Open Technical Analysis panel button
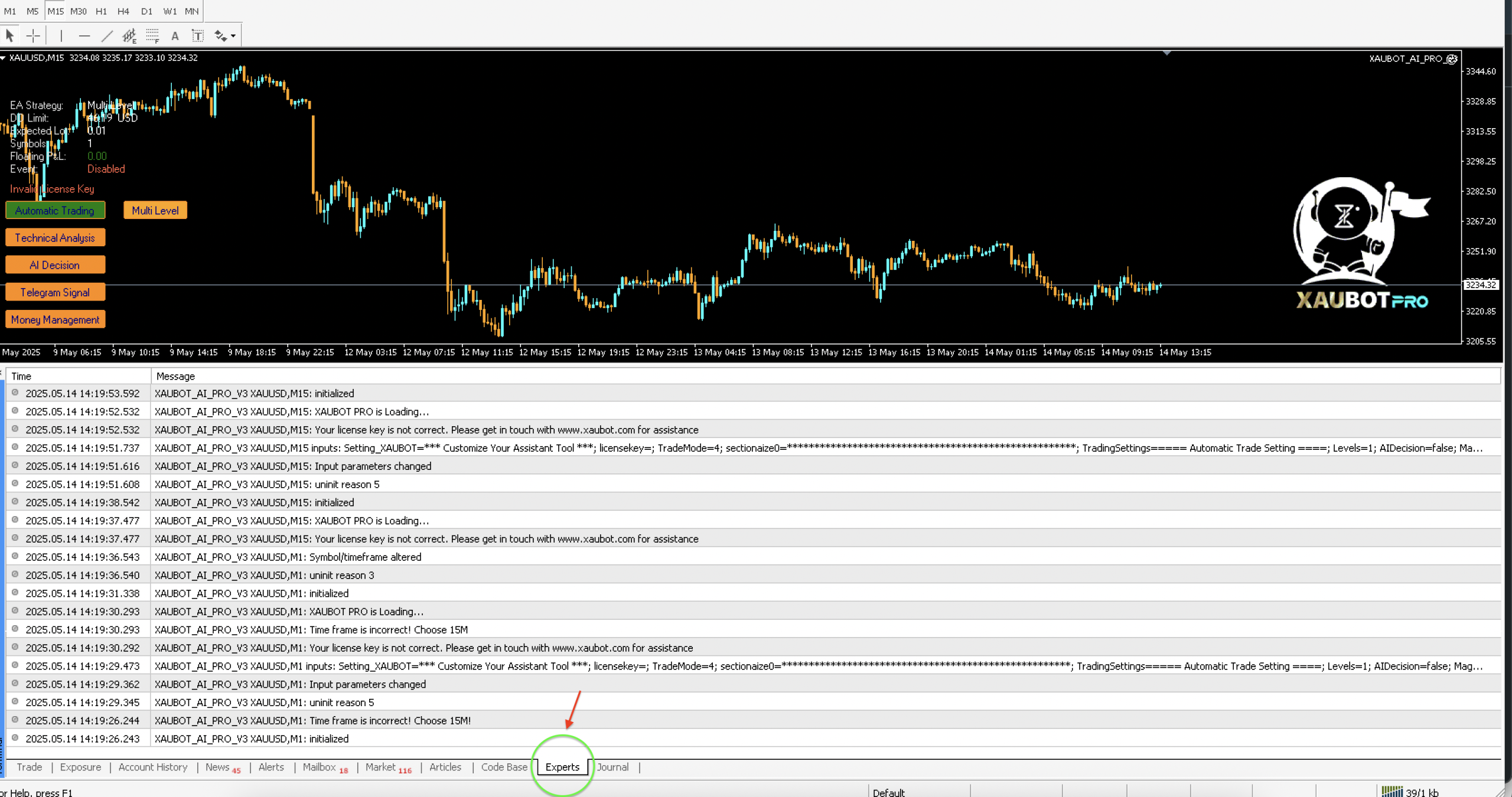Viewport: 1512px width, 797px height. point(55,237)
